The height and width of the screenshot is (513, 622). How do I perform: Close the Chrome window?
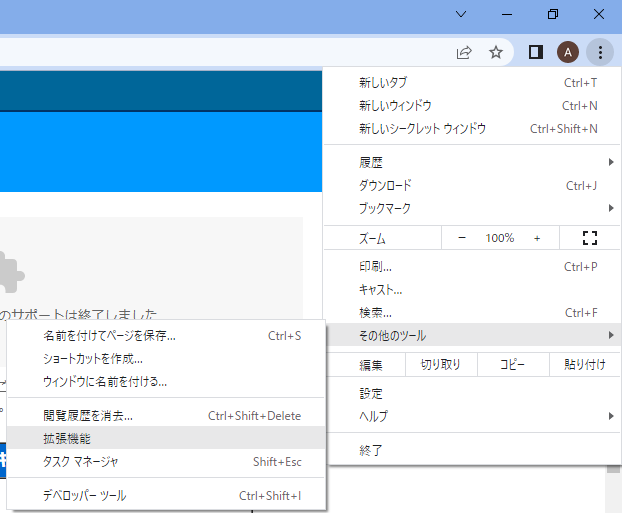[x=599, y=15]
